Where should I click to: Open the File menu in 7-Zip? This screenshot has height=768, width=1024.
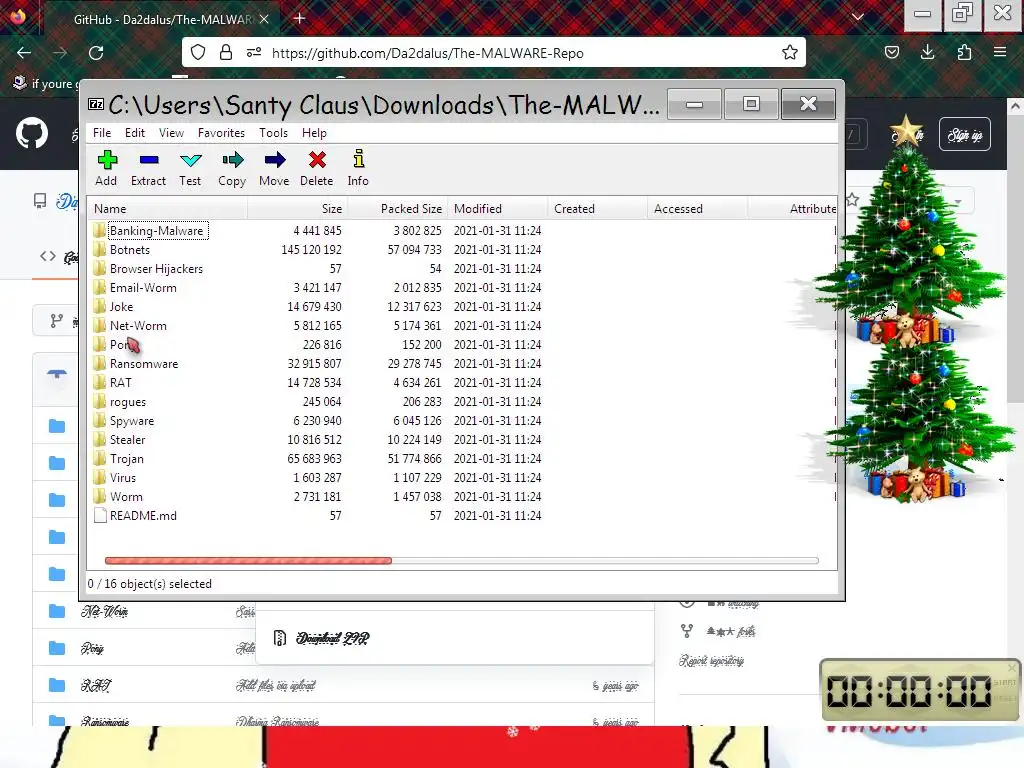point(102,133)
